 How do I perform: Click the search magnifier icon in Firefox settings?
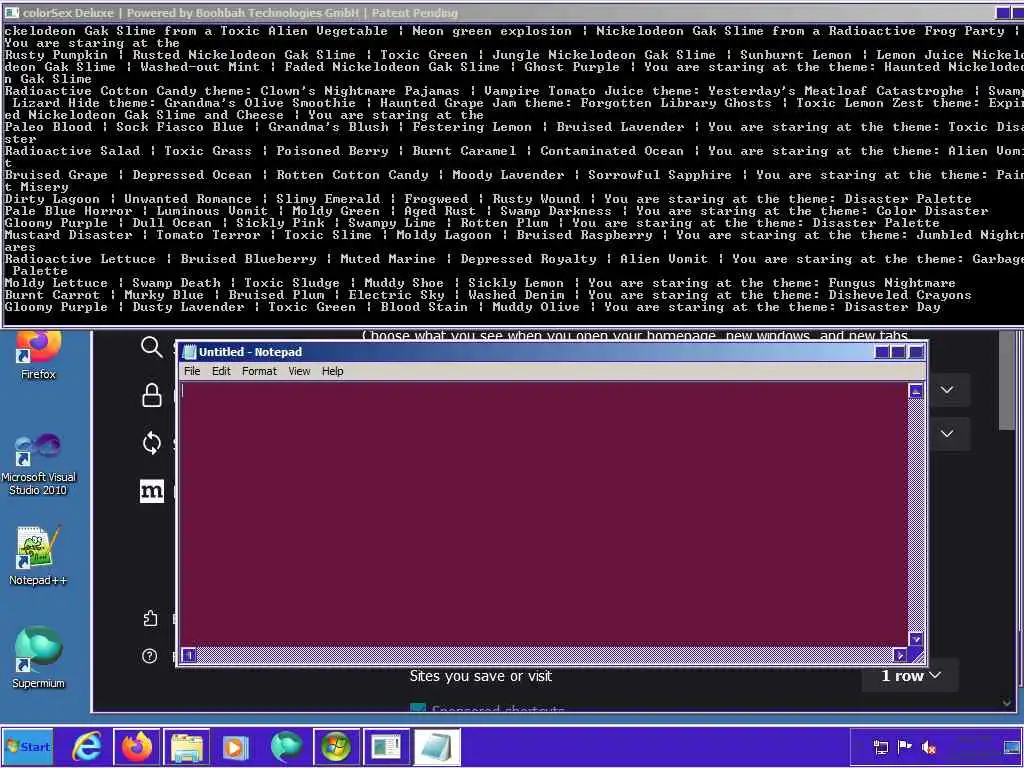coord(152,347)
